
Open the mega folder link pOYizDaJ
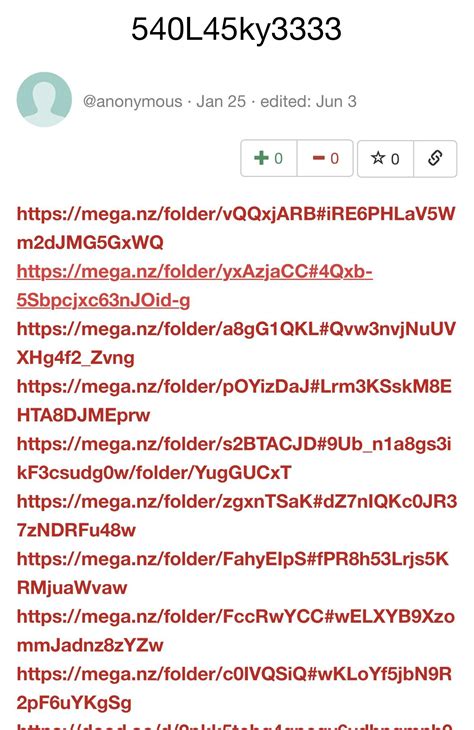tap(234, 400)
